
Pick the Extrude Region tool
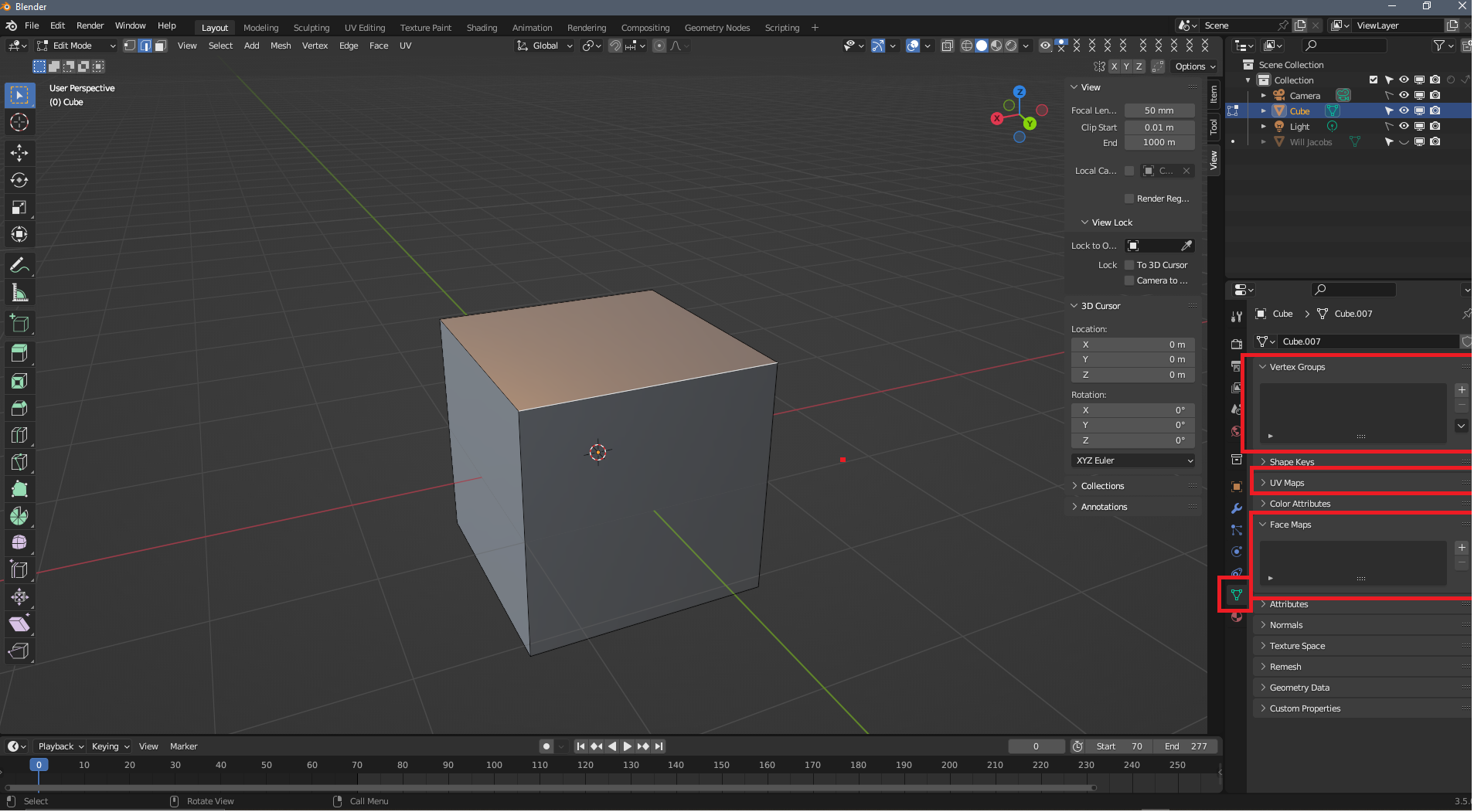[x=19, y=353]
